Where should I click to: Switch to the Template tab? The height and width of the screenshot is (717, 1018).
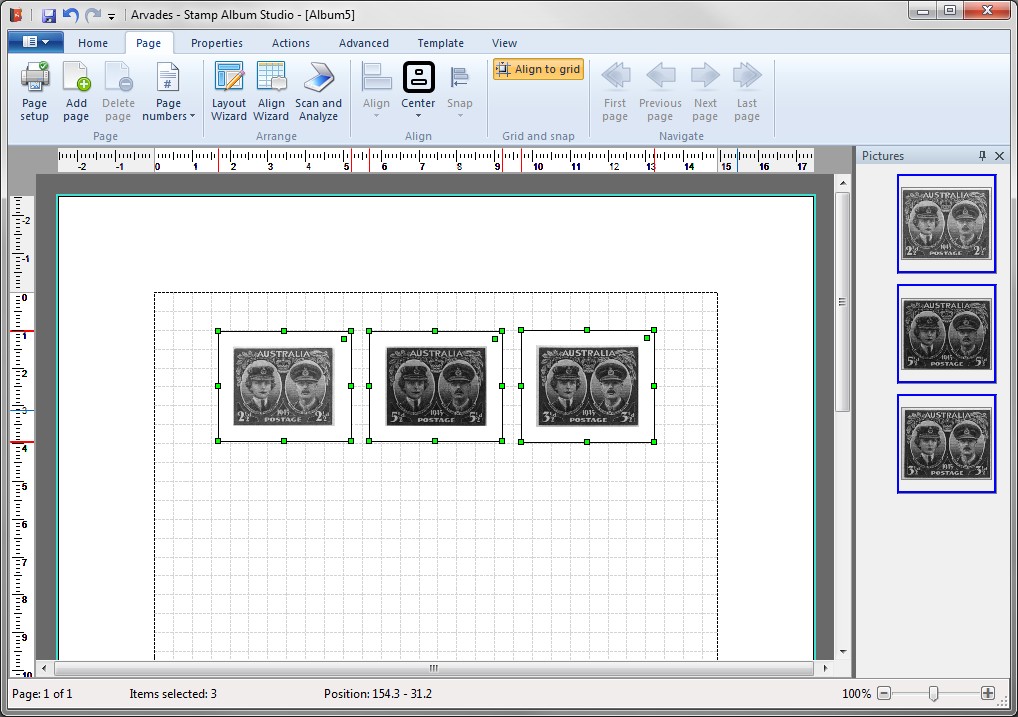tap(440, 43)
